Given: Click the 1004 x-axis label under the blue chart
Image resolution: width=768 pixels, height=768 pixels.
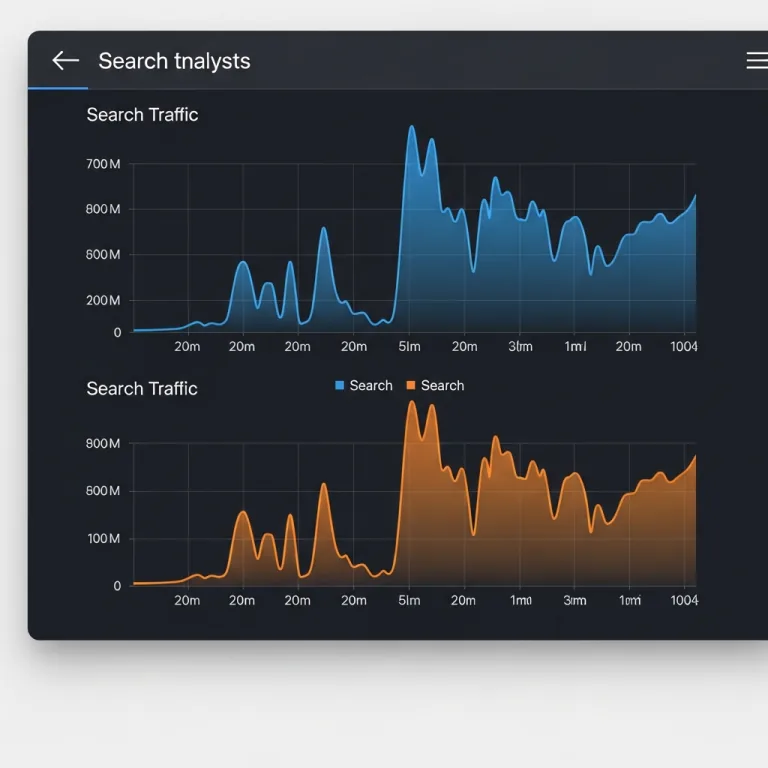Looking at the screenshot, I should click(x=684, y=347).
